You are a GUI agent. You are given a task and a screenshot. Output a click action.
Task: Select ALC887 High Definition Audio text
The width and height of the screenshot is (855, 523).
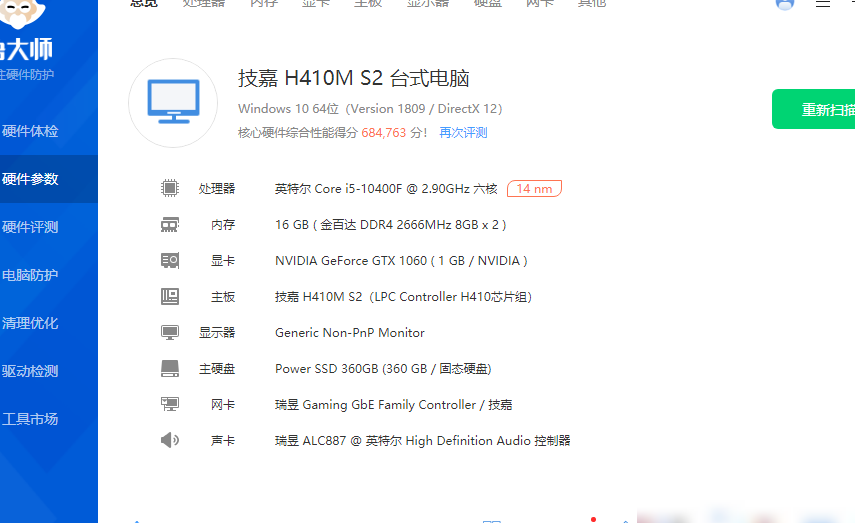[422, 441]
